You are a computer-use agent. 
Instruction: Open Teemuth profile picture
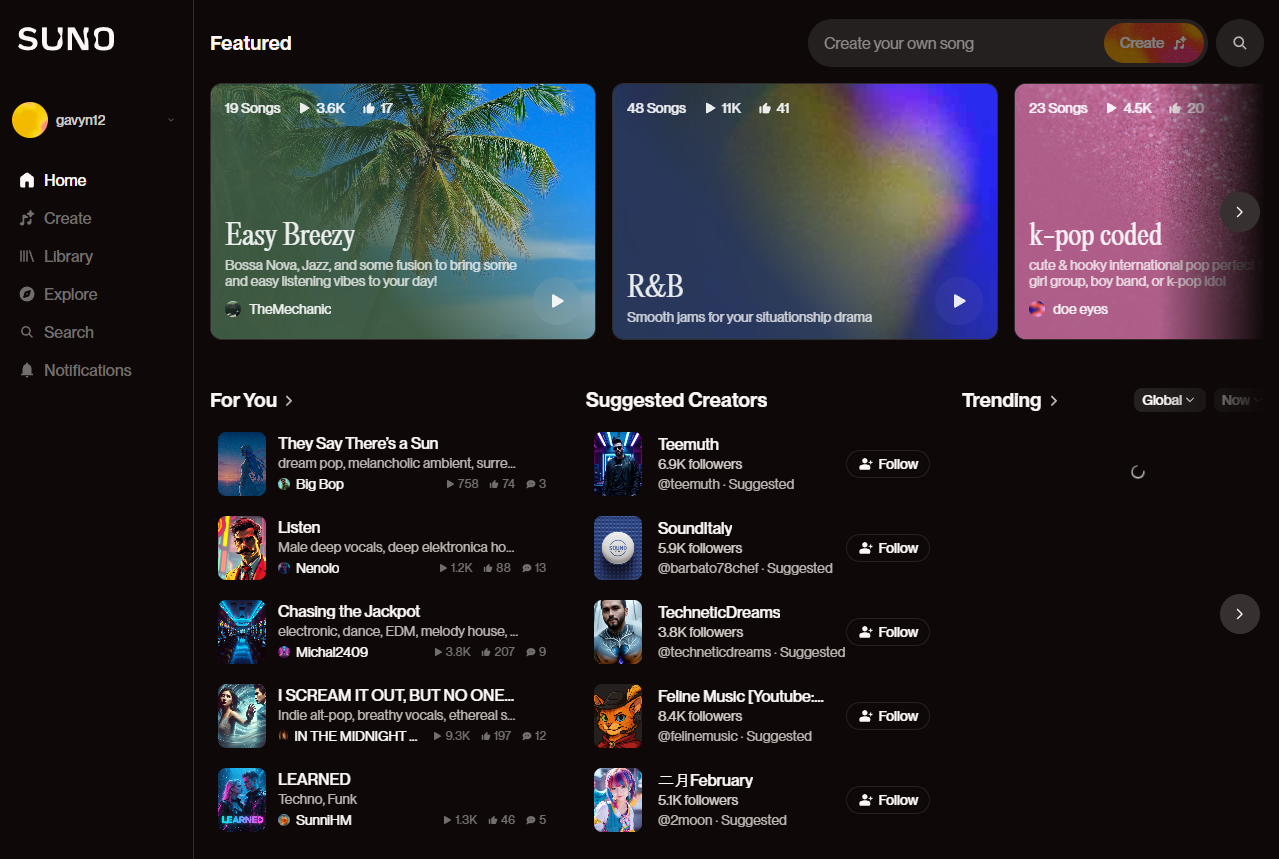pyautogui.click(x=618, y=464)
